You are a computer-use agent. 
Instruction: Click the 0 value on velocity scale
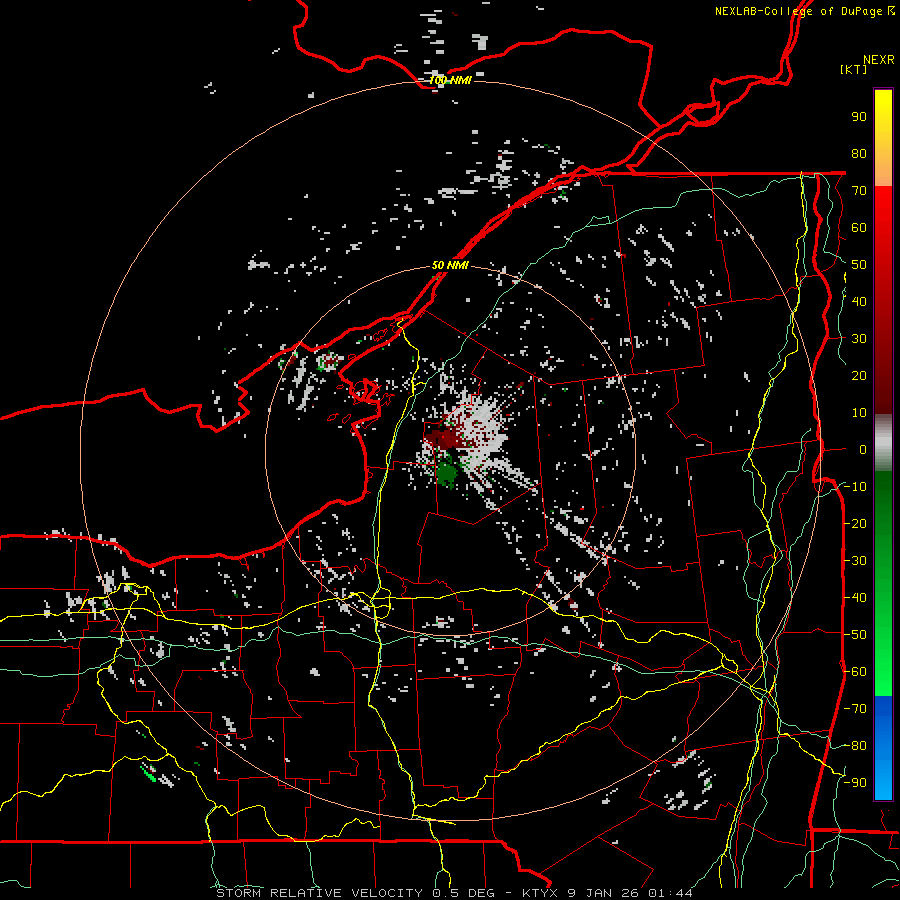pyautogui.click(x=863, y=450)
